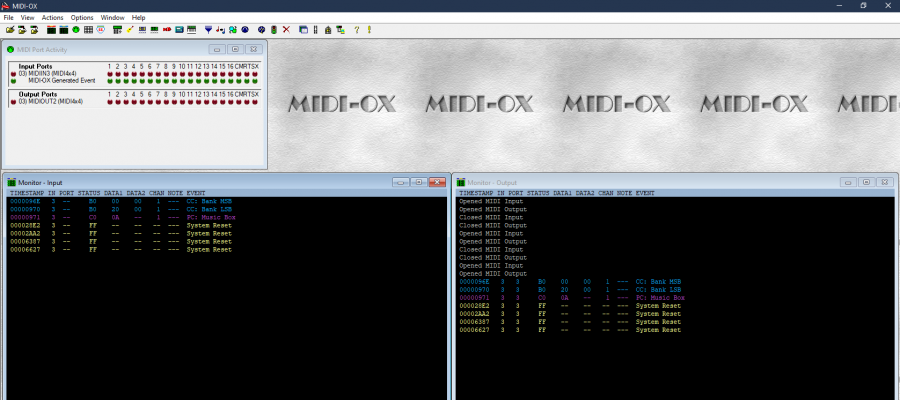Viewport: 900px width, 400px height.
Task: Cascade windows using the overlapping windows icon
Action: coord(303,29)
